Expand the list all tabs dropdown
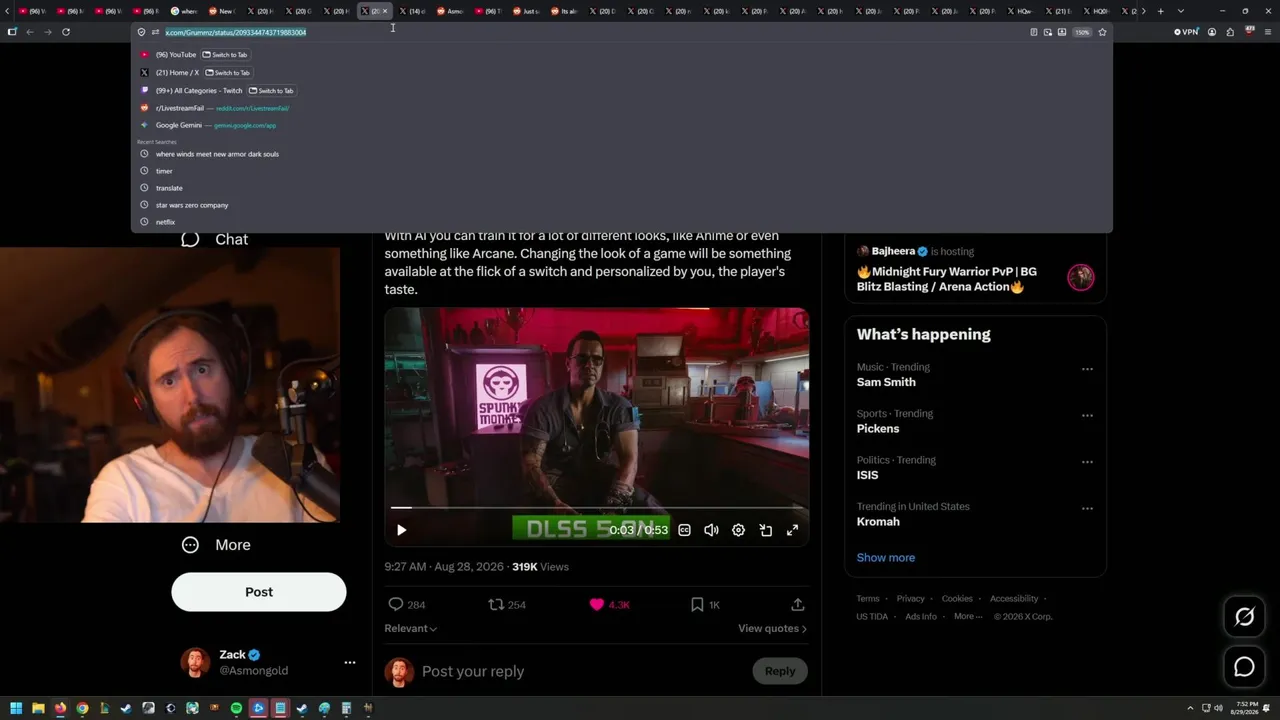 [x=1180, y=11]
